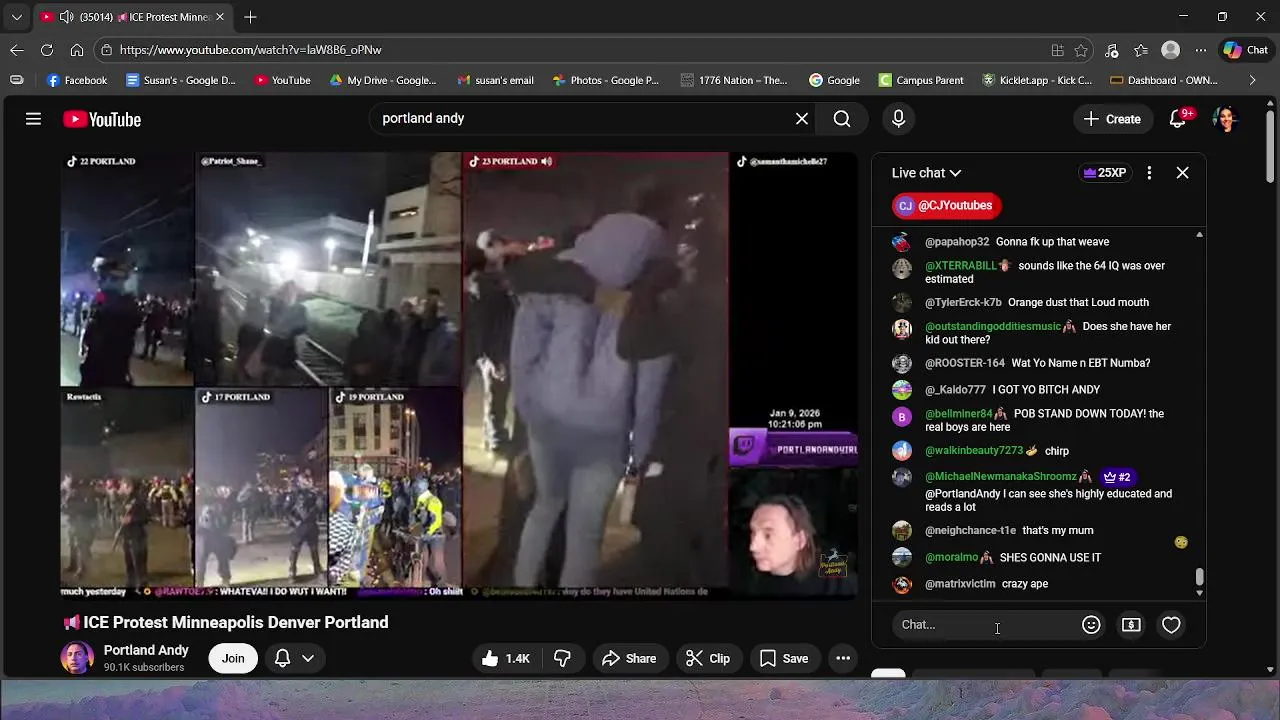The image size is (1280, 720).
Task: Expand the Live chat mode dropdown
Action: (926, 173)
